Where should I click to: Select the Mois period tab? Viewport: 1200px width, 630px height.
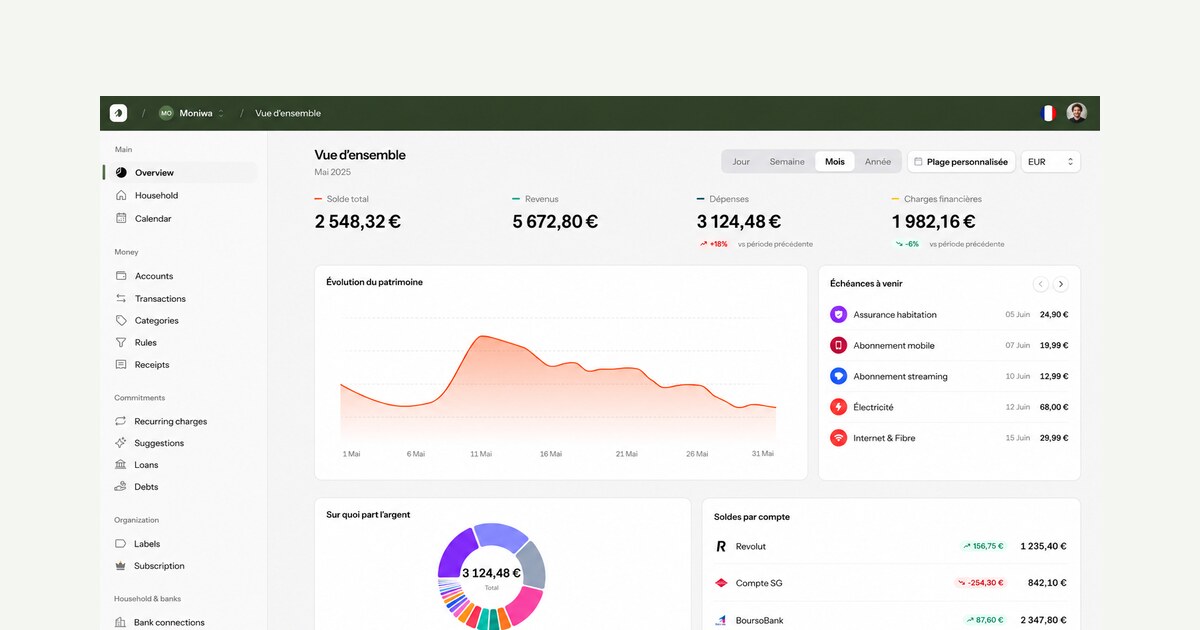point(835,162)
